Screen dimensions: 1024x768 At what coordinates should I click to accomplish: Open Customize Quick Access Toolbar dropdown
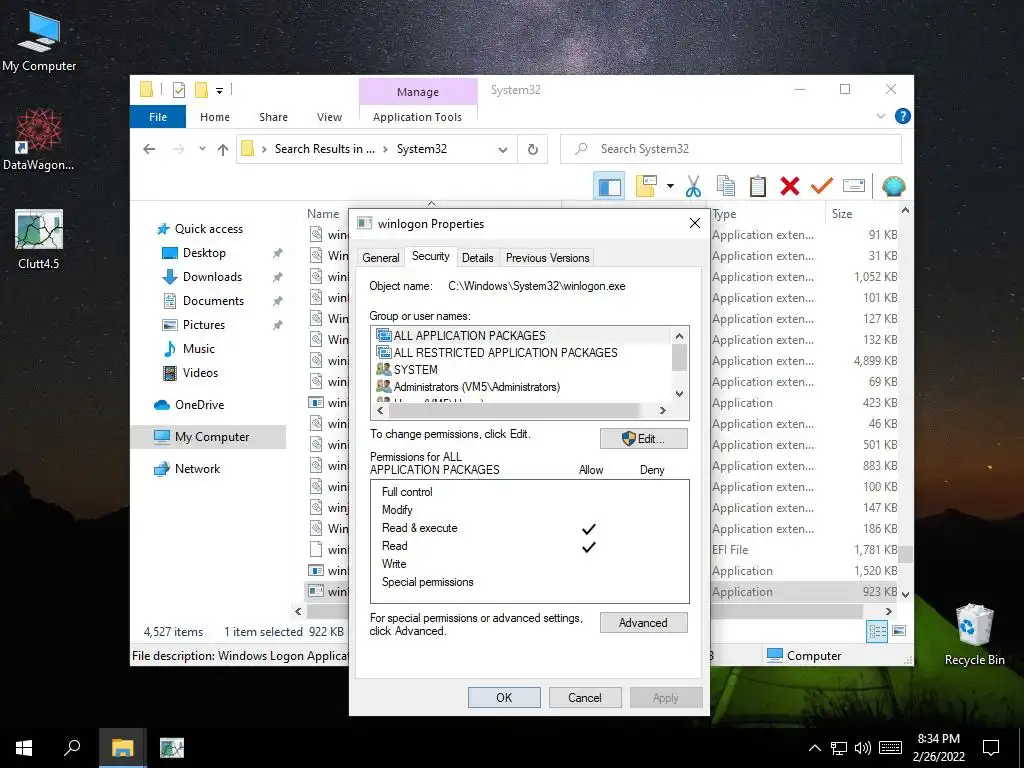[x=219, y=91]
